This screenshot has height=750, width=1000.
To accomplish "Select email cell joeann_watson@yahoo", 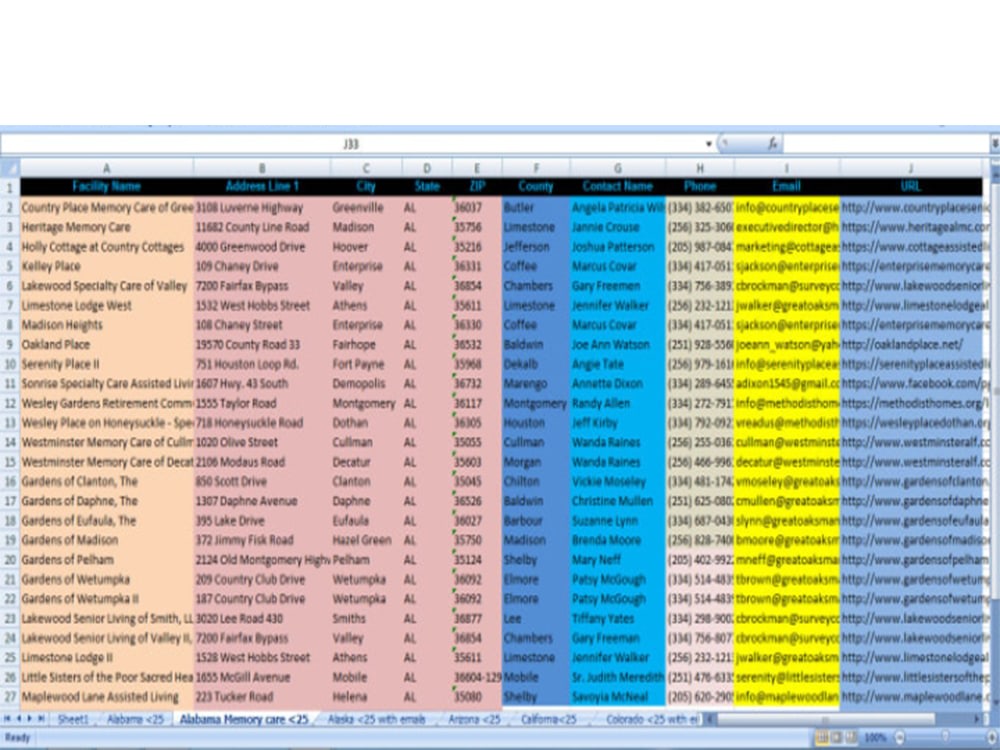I will tap(786, 345).
